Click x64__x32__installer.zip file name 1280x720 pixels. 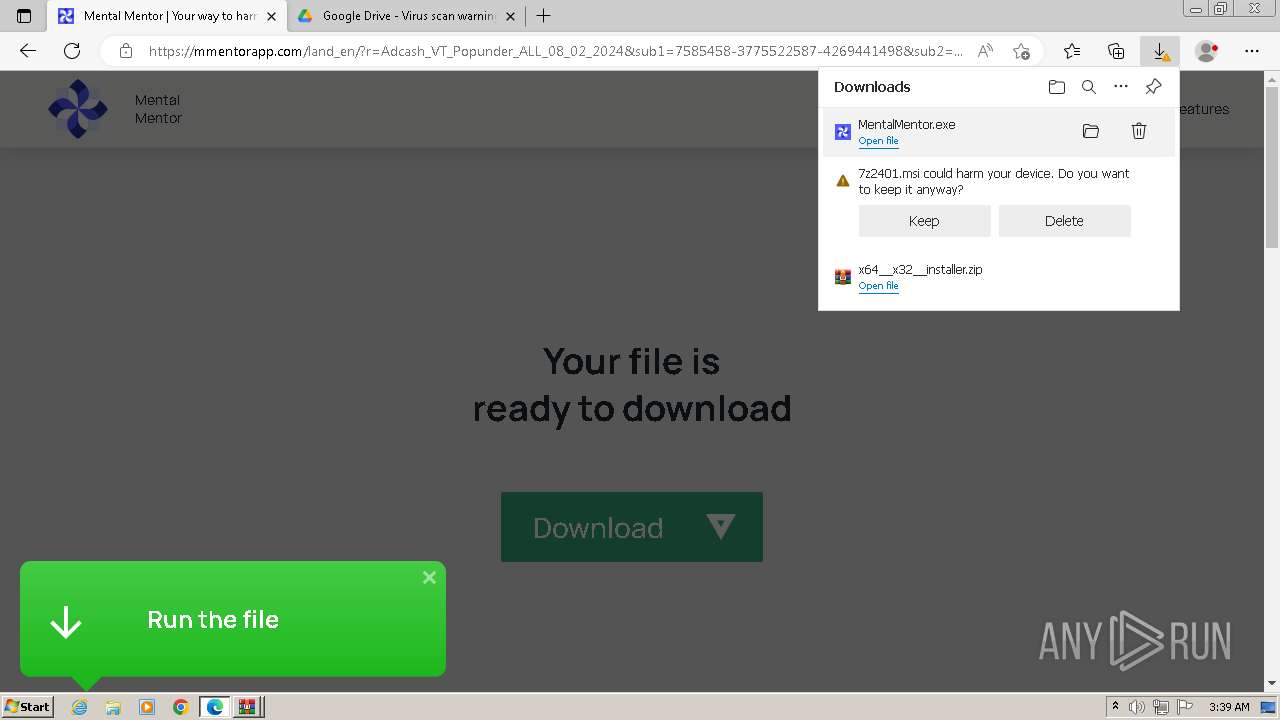(x=920, y=269)
